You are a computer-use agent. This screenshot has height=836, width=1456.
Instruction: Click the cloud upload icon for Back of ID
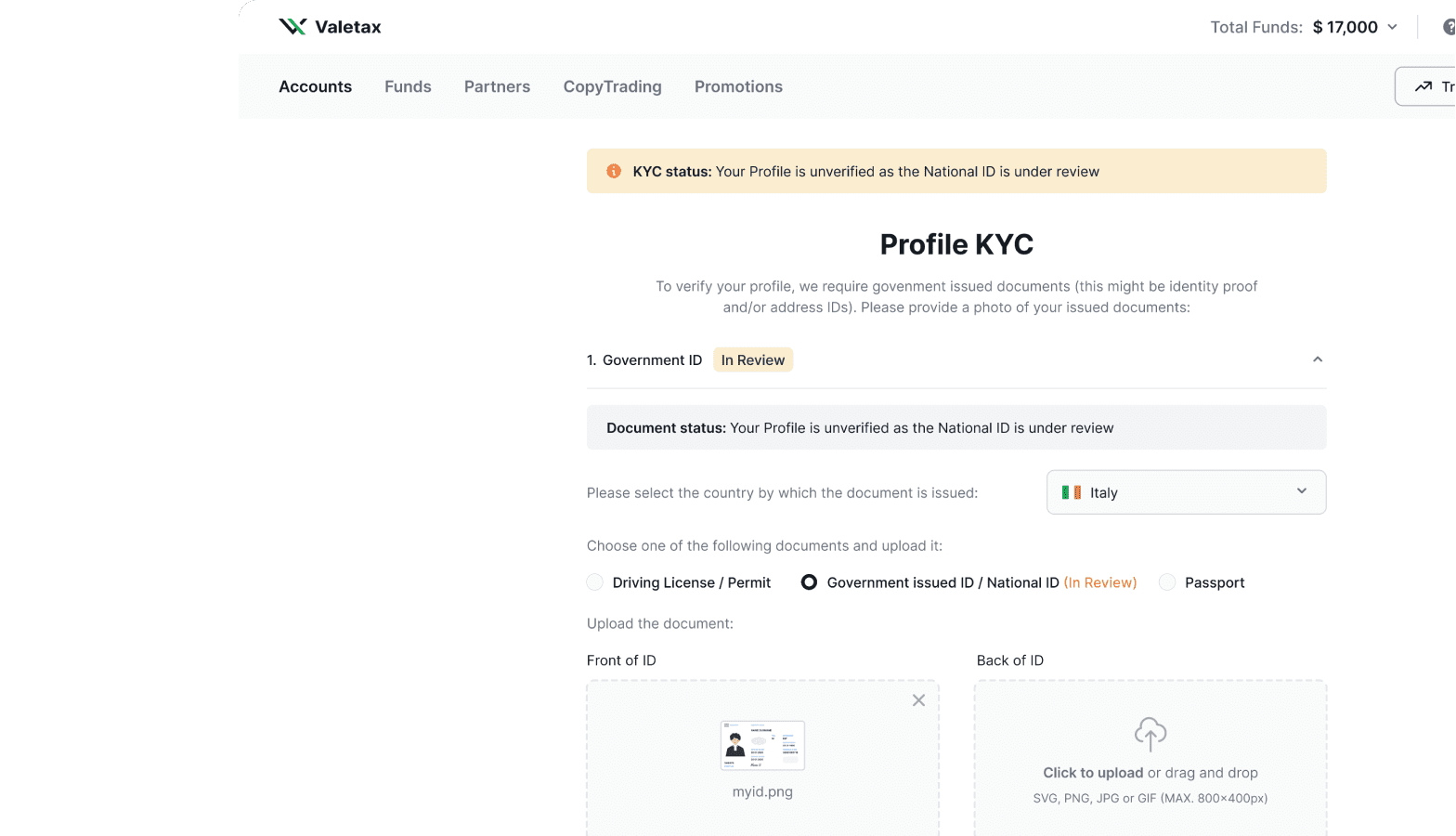[1150, 734]
